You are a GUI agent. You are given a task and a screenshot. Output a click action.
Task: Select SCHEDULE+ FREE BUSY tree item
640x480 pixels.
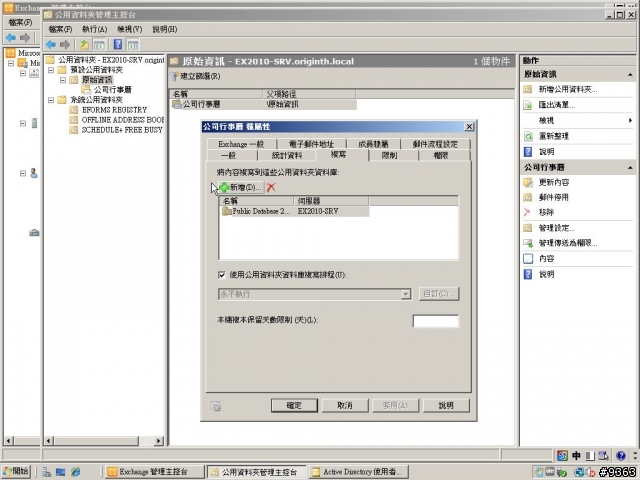coord(122,130)
